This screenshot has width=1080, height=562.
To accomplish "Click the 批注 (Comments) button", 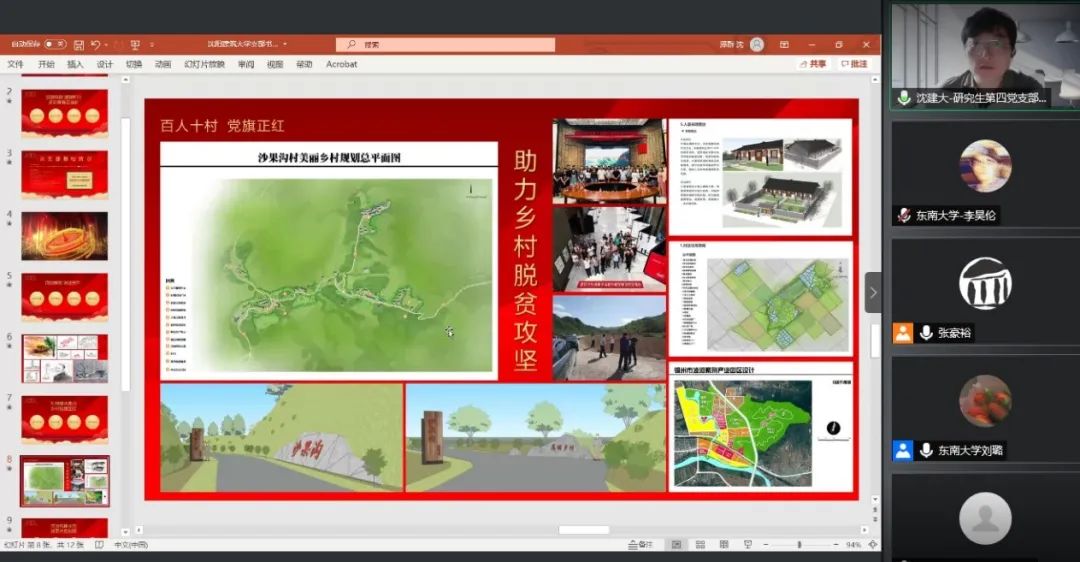I will pyautogui.click(x=854, y=64).
